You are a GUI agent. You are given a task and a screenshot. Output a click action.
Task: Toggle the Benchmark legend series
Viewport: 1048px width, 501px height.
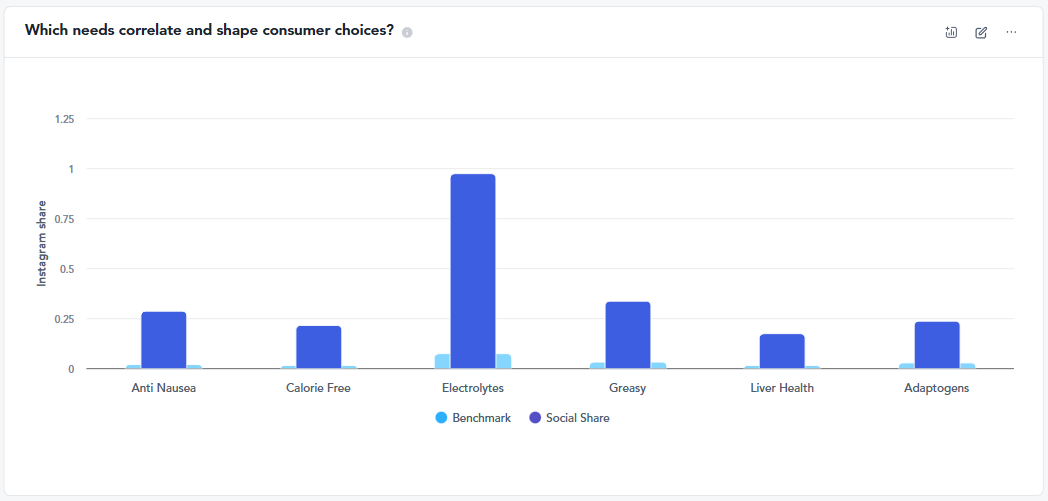click(x=481, y=418)
